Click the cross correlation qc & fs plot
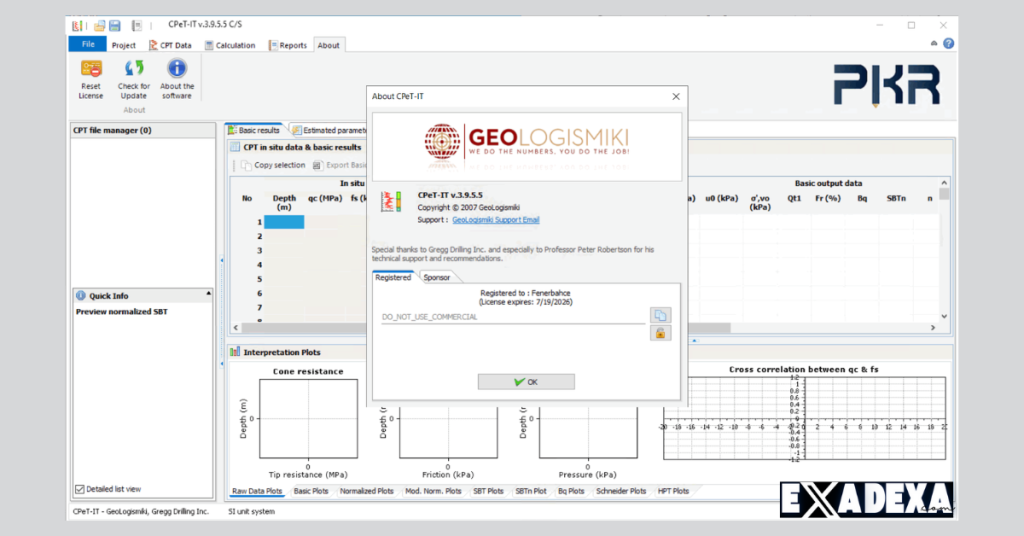Image resolution: width=1024 pixels, height=536 pixels. click(805, 418)
